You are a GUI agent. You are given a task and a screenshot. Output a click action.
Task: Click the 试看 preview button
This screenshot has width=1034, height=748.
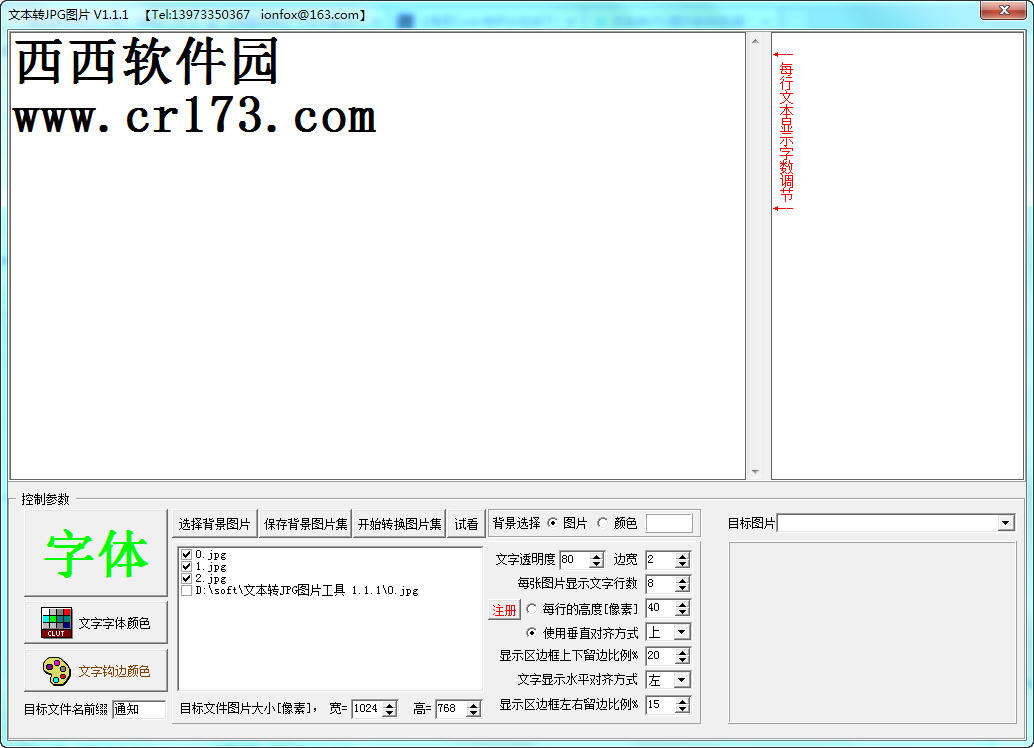click(466, 524)
